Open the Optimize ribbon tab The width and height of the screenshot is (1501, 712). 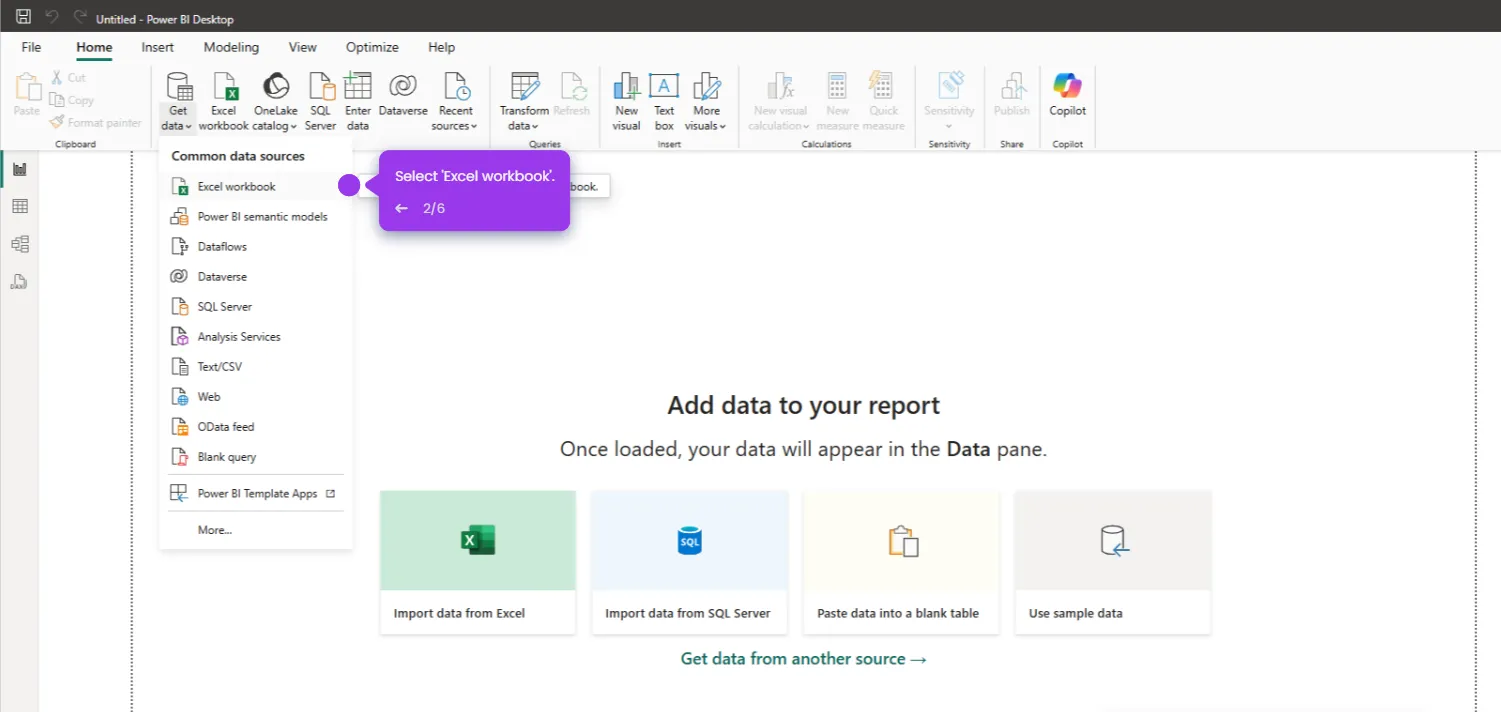pyautogui.click(x=372, y=47)
